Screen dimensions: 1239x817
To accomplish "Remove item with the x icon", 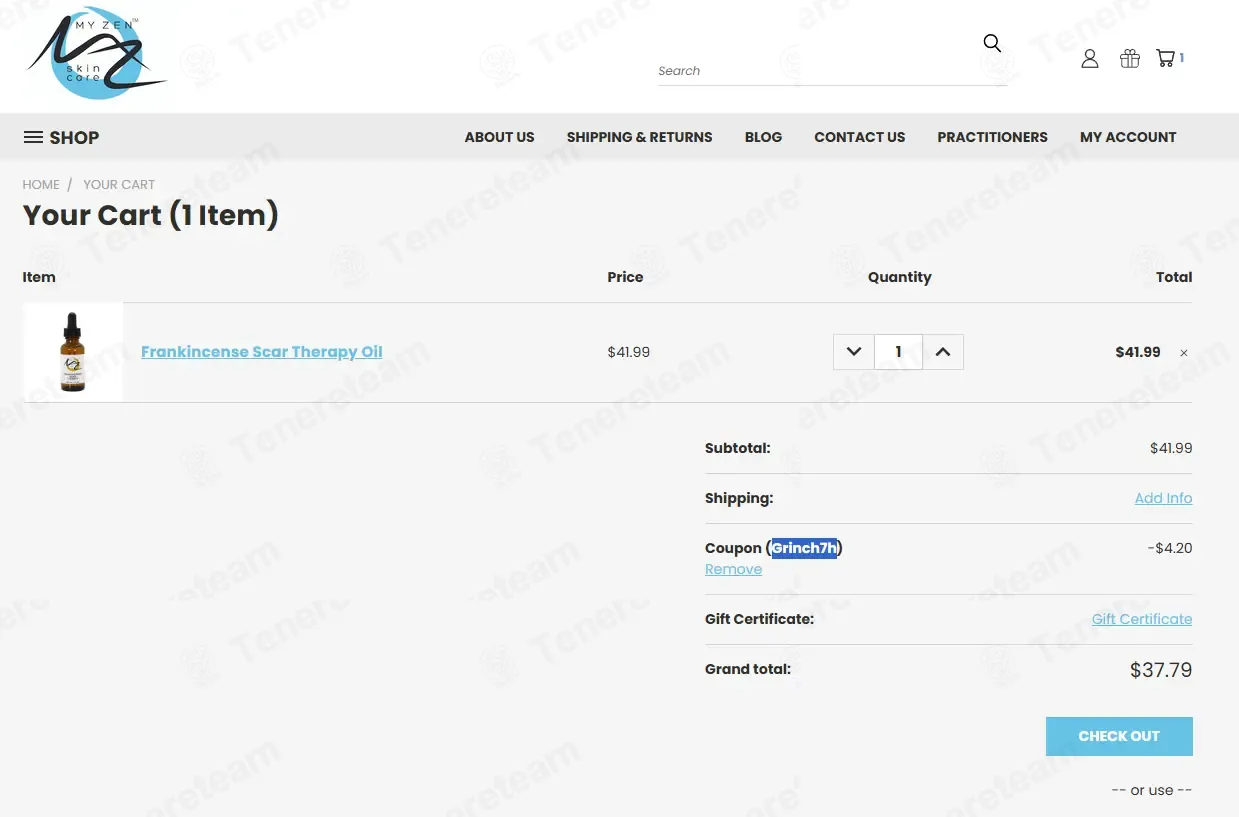I will coord(1184,353).
